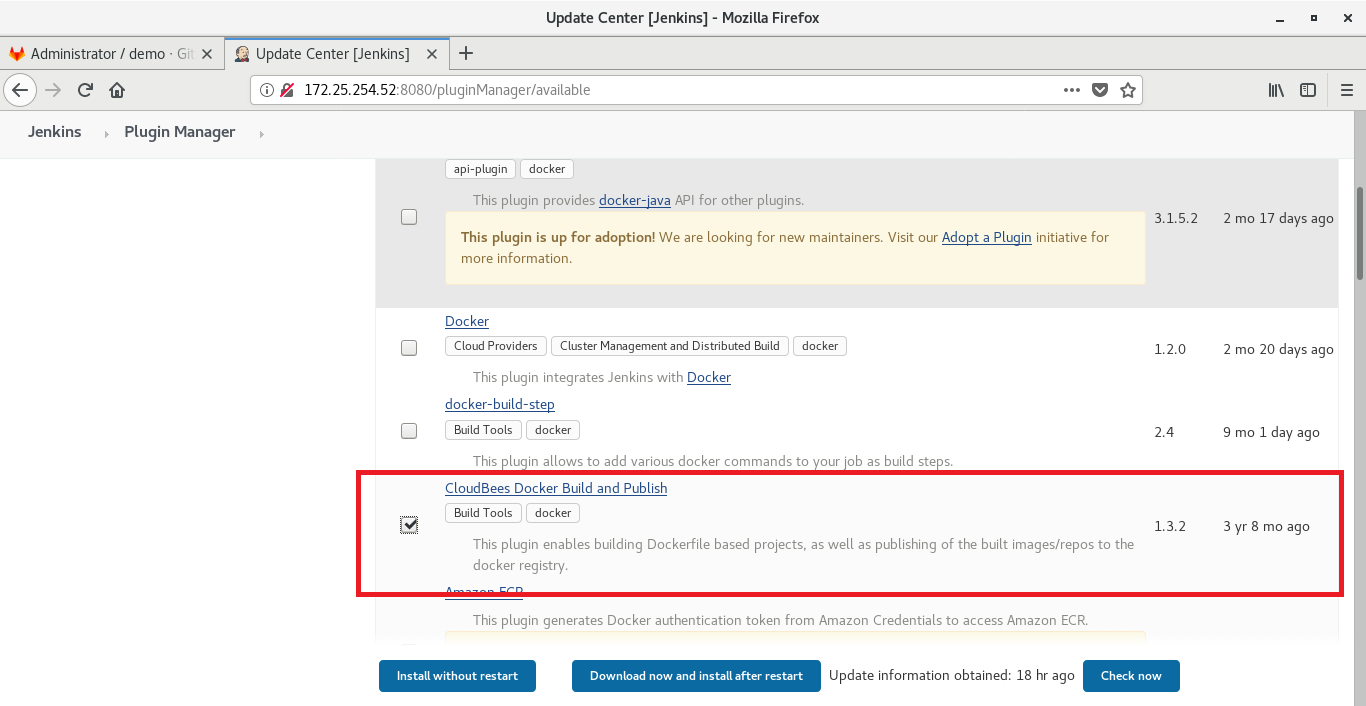Viewport: 1366px width, 706px height.
Task: Click Build Tools tag under docker-build-step
Action: [483, 430]
